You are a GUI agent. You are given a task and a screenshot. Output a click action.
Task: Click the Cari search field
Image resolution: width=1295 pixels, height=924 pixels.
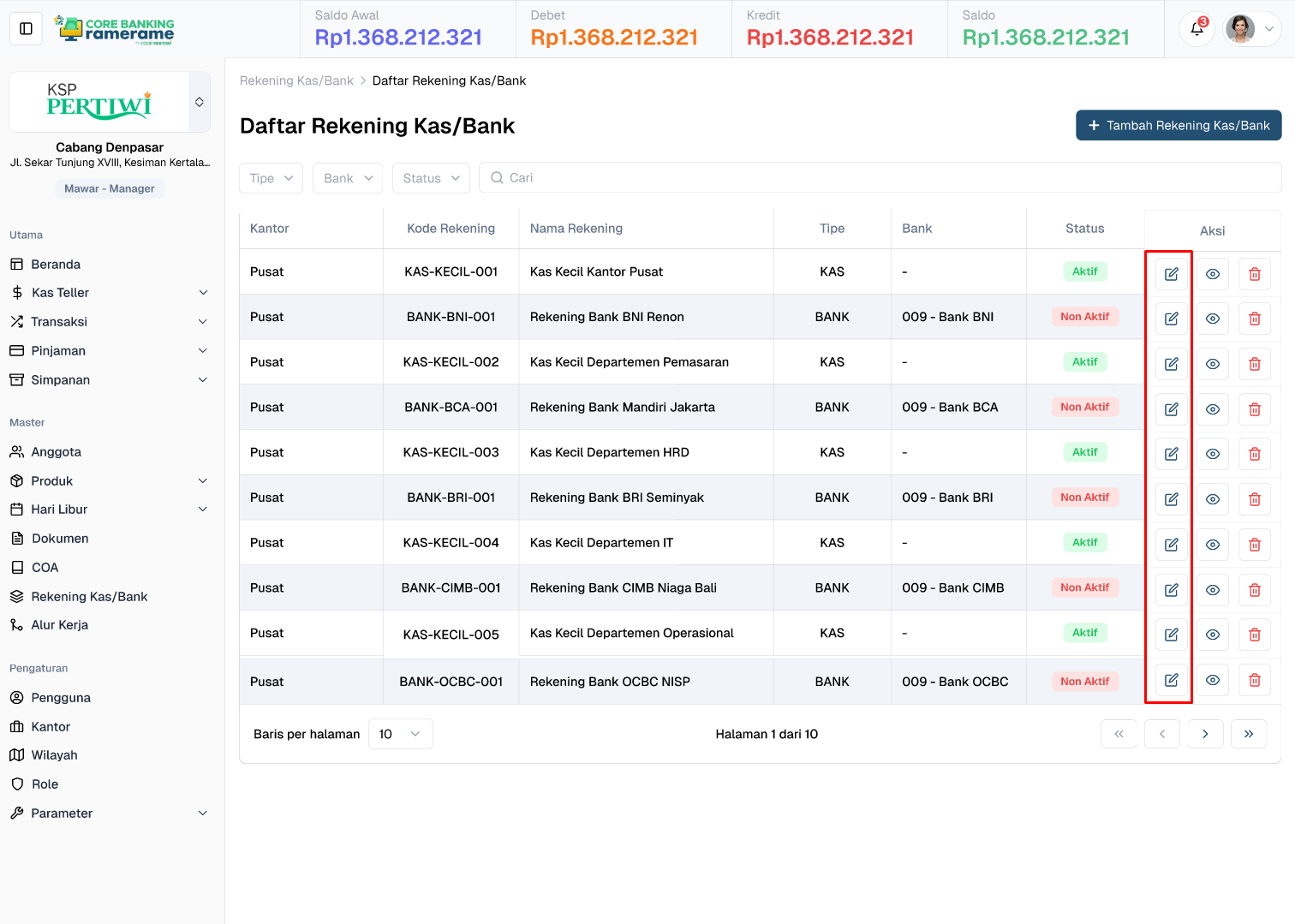(x=880, y=178)
